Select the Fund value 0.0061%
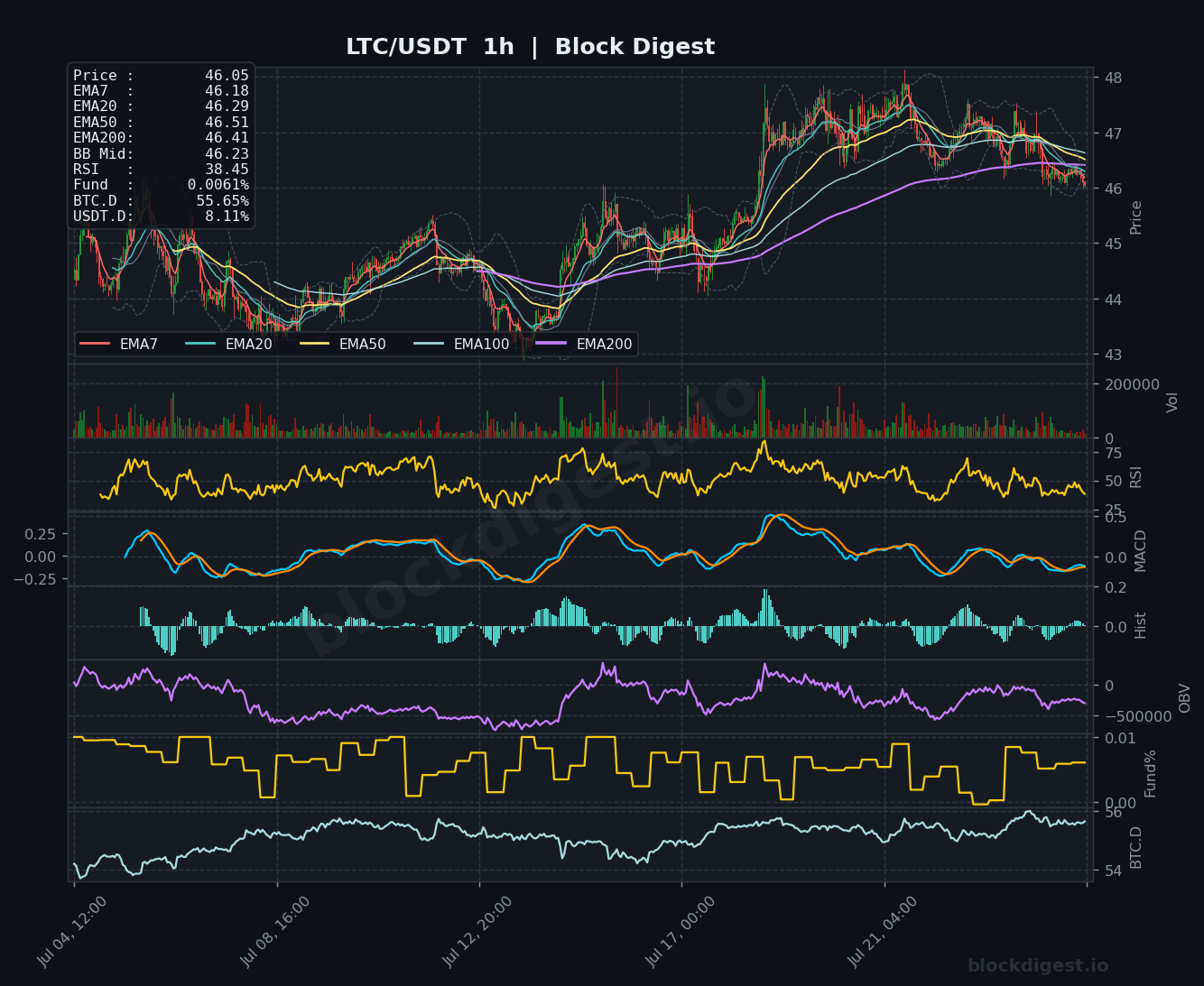The height and width of the screenshot is (986, 1204). coord(218,185)
